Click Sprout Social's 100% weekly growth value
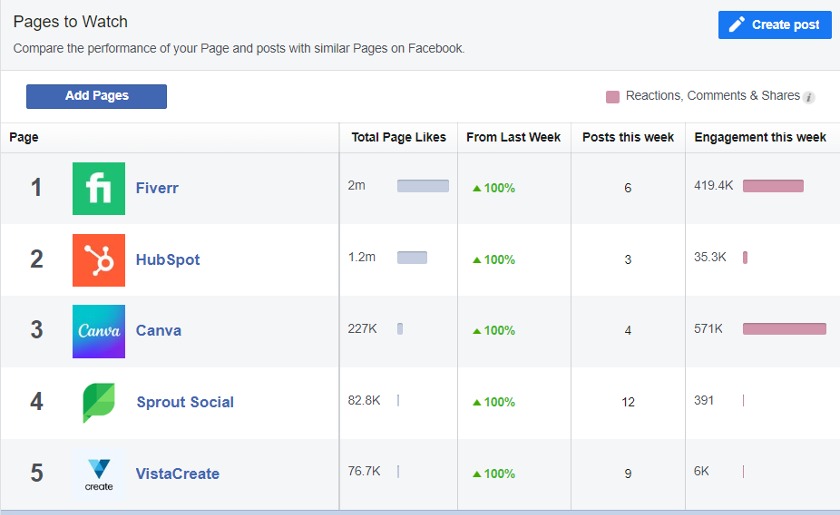 pos(499,402)
